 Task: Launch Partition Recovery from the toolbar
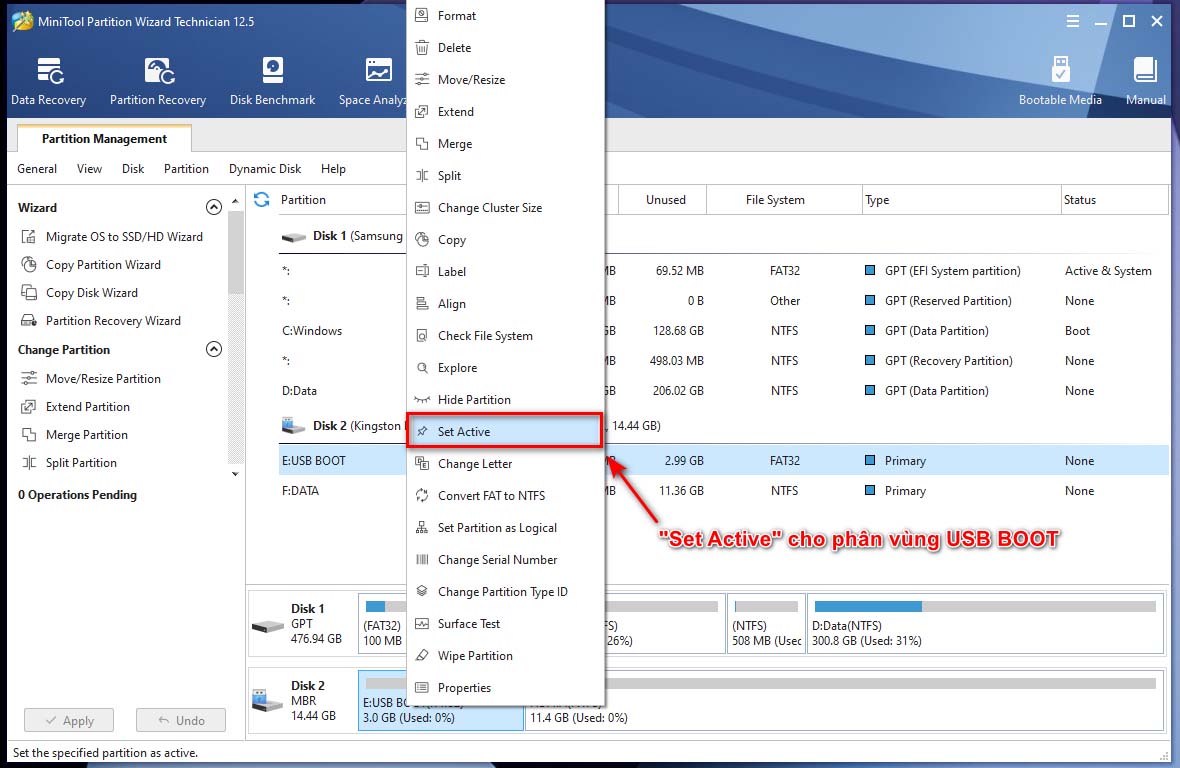click(158, 81)
